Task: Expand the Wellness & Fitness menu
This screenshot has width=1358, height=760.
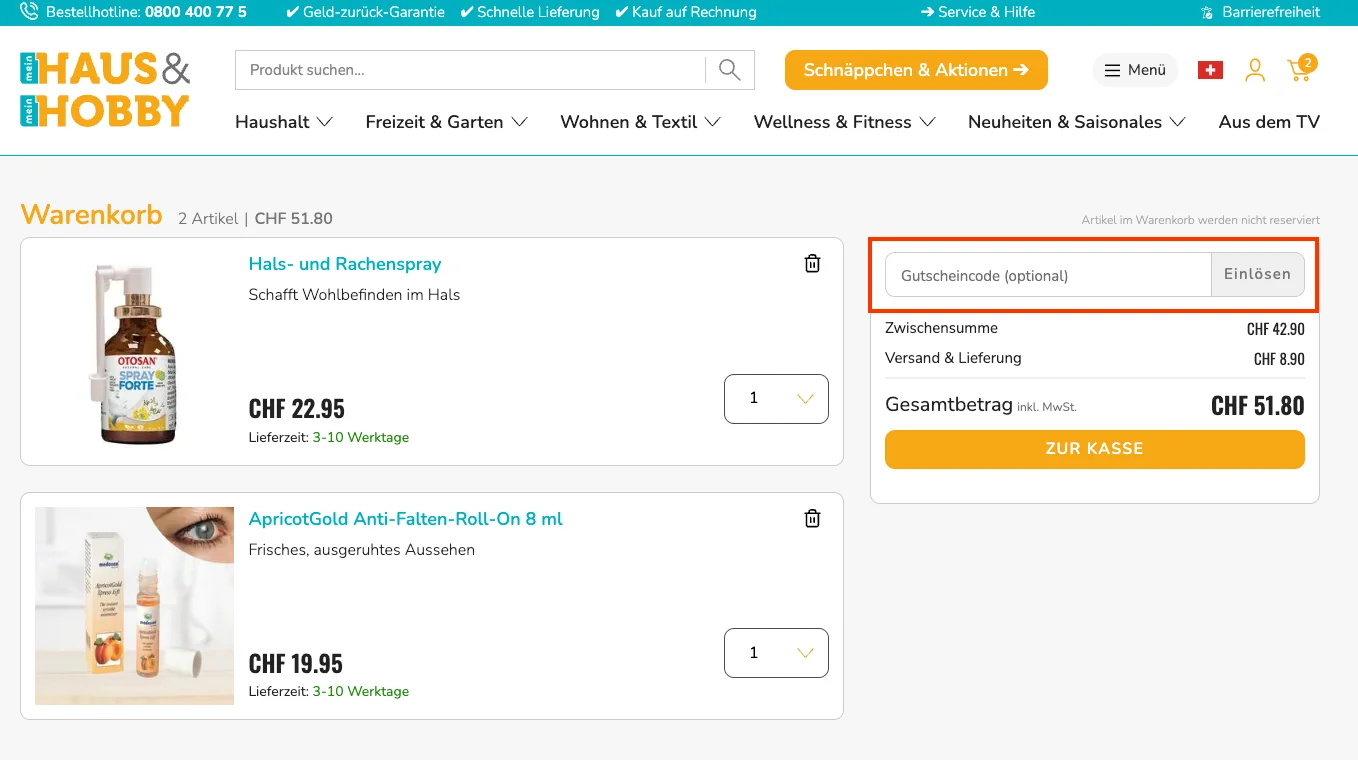Action: point(844,122)
